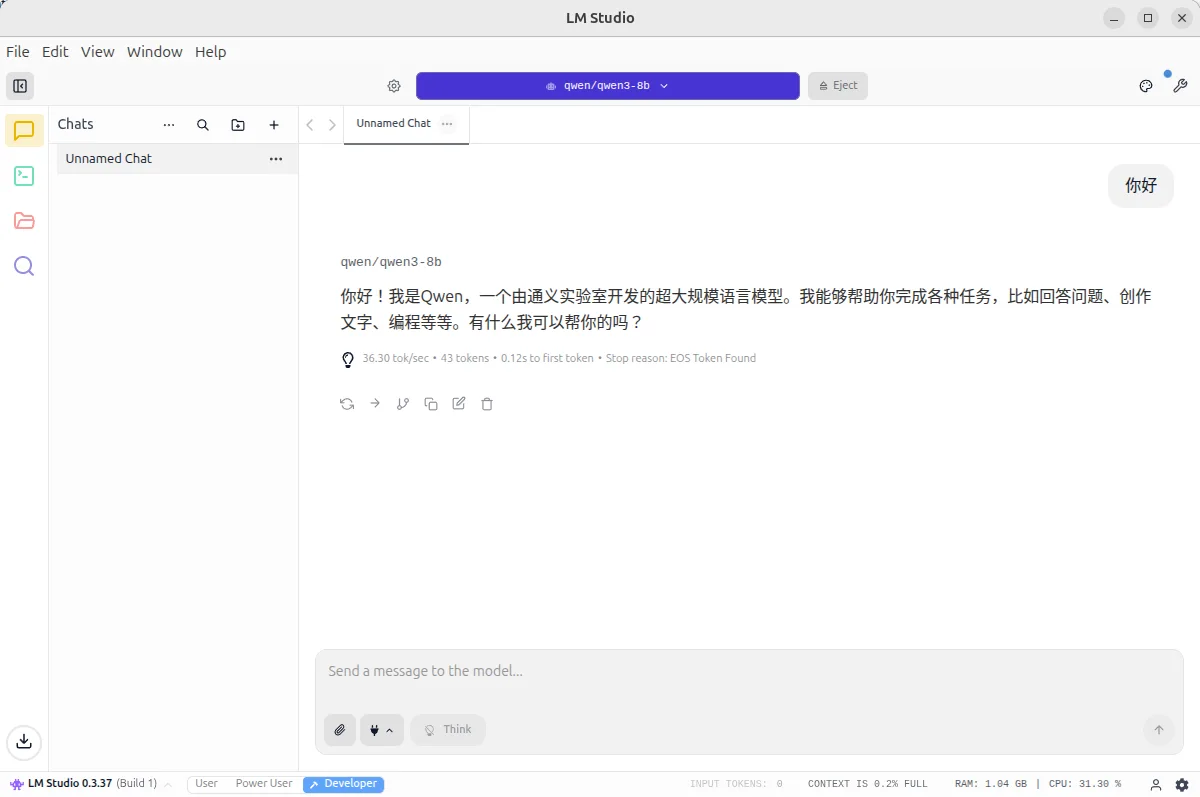Expand the LM Studio version chevron
Screen dimensions: 1200x797
coord(168,784)
